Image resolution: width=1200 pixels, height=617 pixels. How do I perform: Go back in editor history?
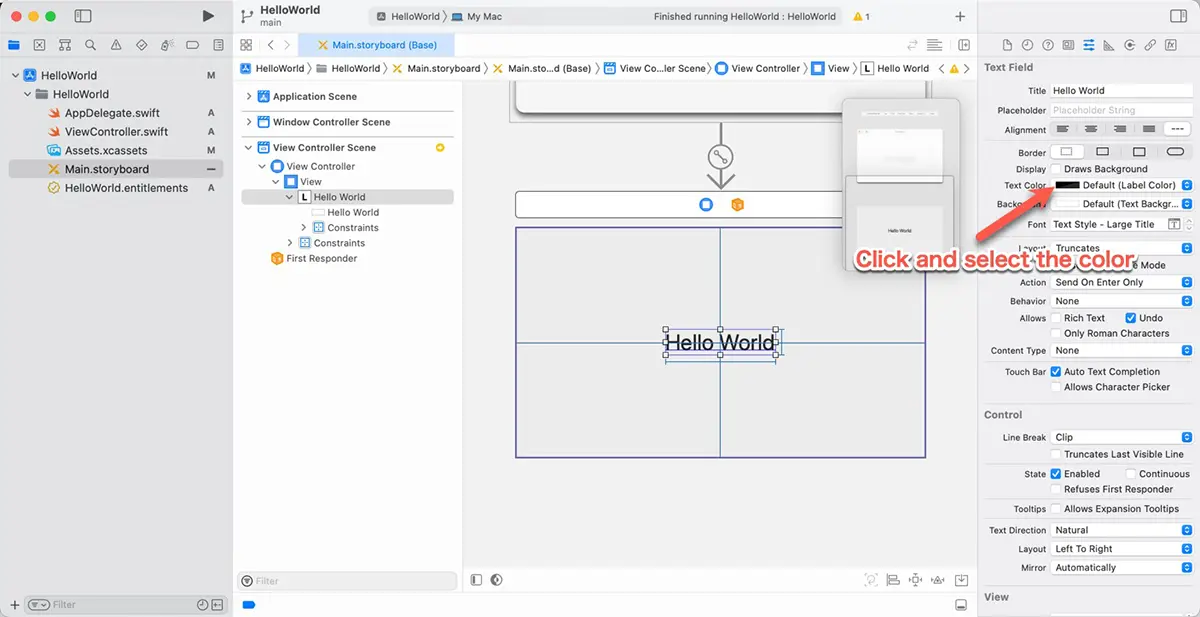tap(270, 45)
